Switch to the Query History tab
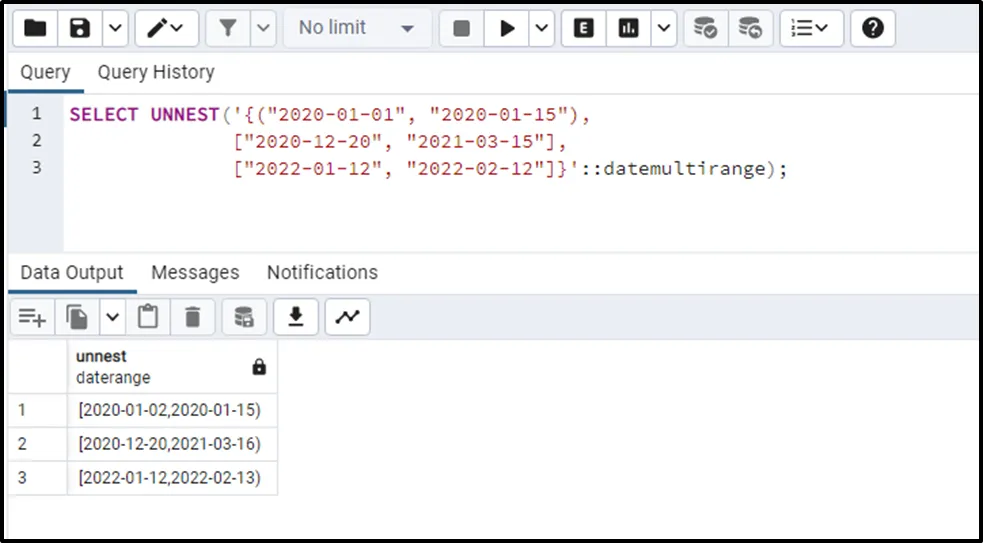This screenshot has width=983, height=543. coord(156,72)
